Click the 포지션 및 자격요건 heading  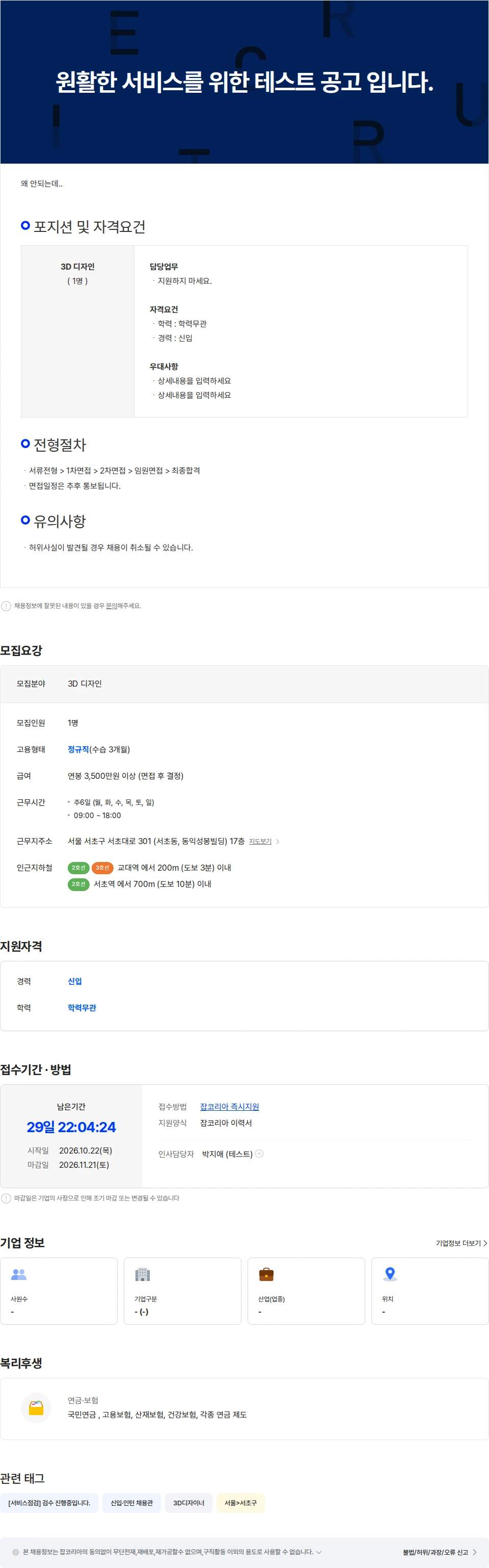tap(90, 227)
